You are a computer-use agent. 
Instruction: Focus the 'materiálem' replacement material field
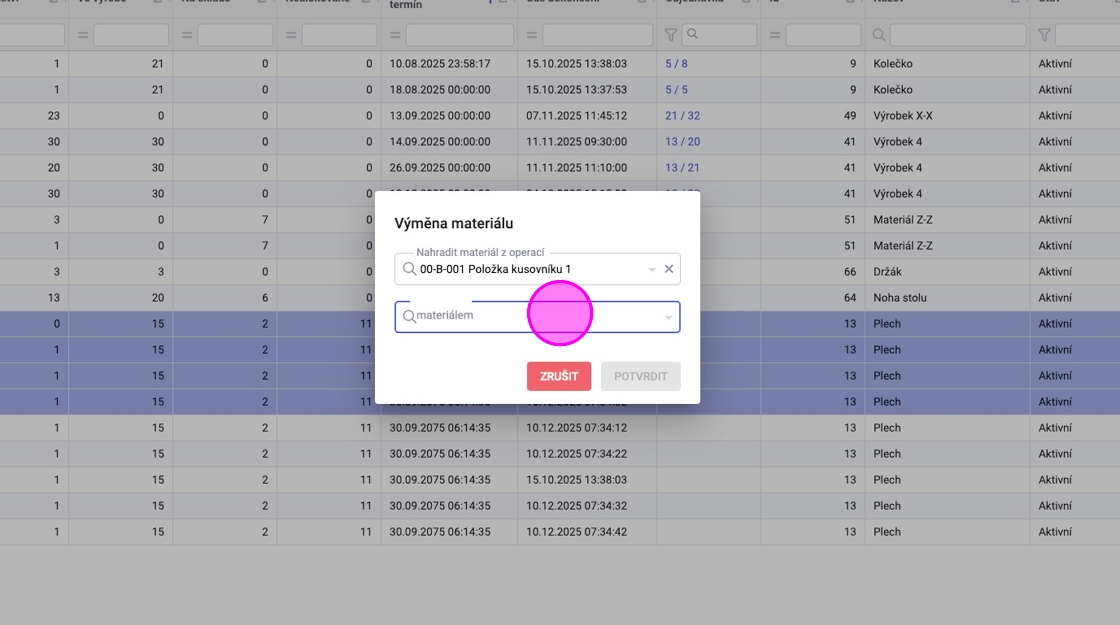(x=537, y=316)
